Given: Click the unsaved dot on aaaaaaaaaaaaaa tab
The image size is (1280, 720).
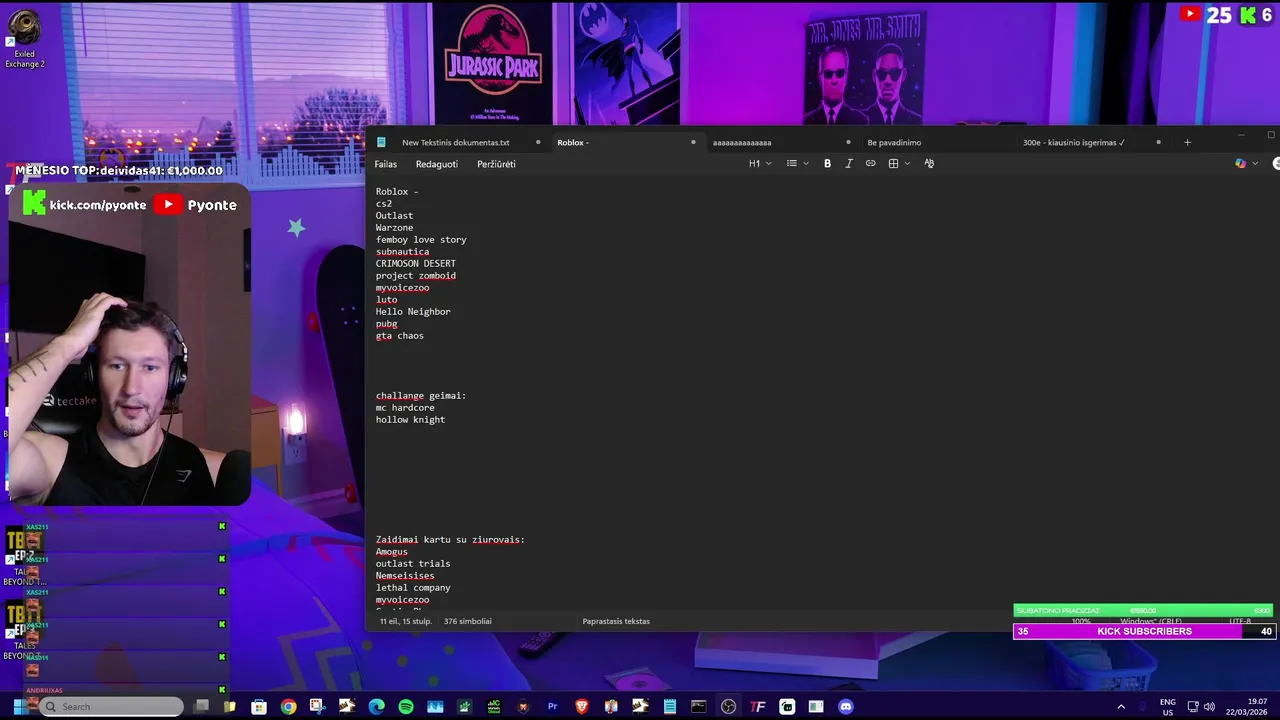Looking at the screenshot, I should (848, 143).
